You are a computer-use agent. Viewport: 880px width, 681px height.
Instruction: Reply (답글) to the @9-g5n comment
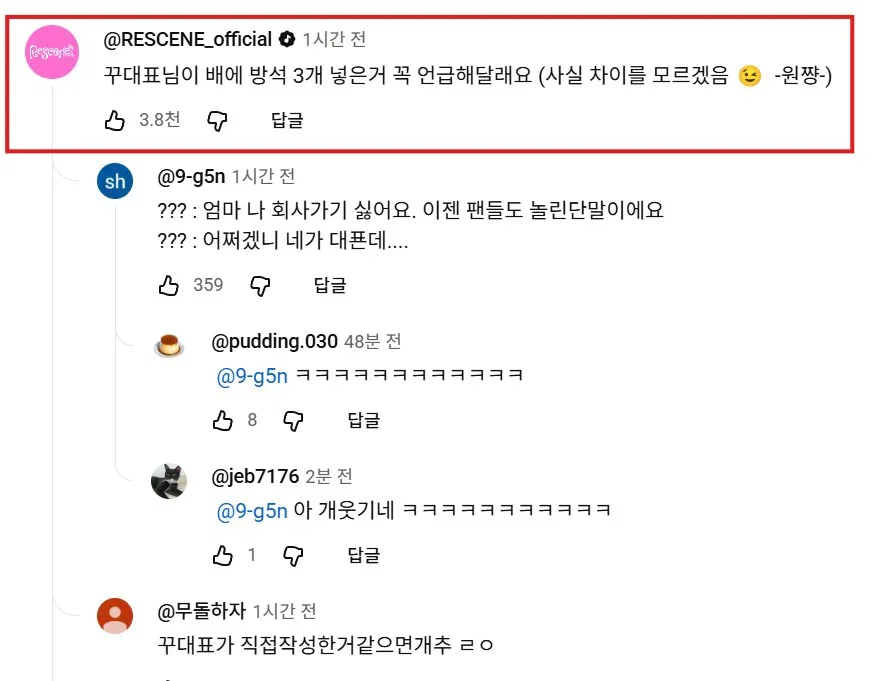tap(330, 285)
